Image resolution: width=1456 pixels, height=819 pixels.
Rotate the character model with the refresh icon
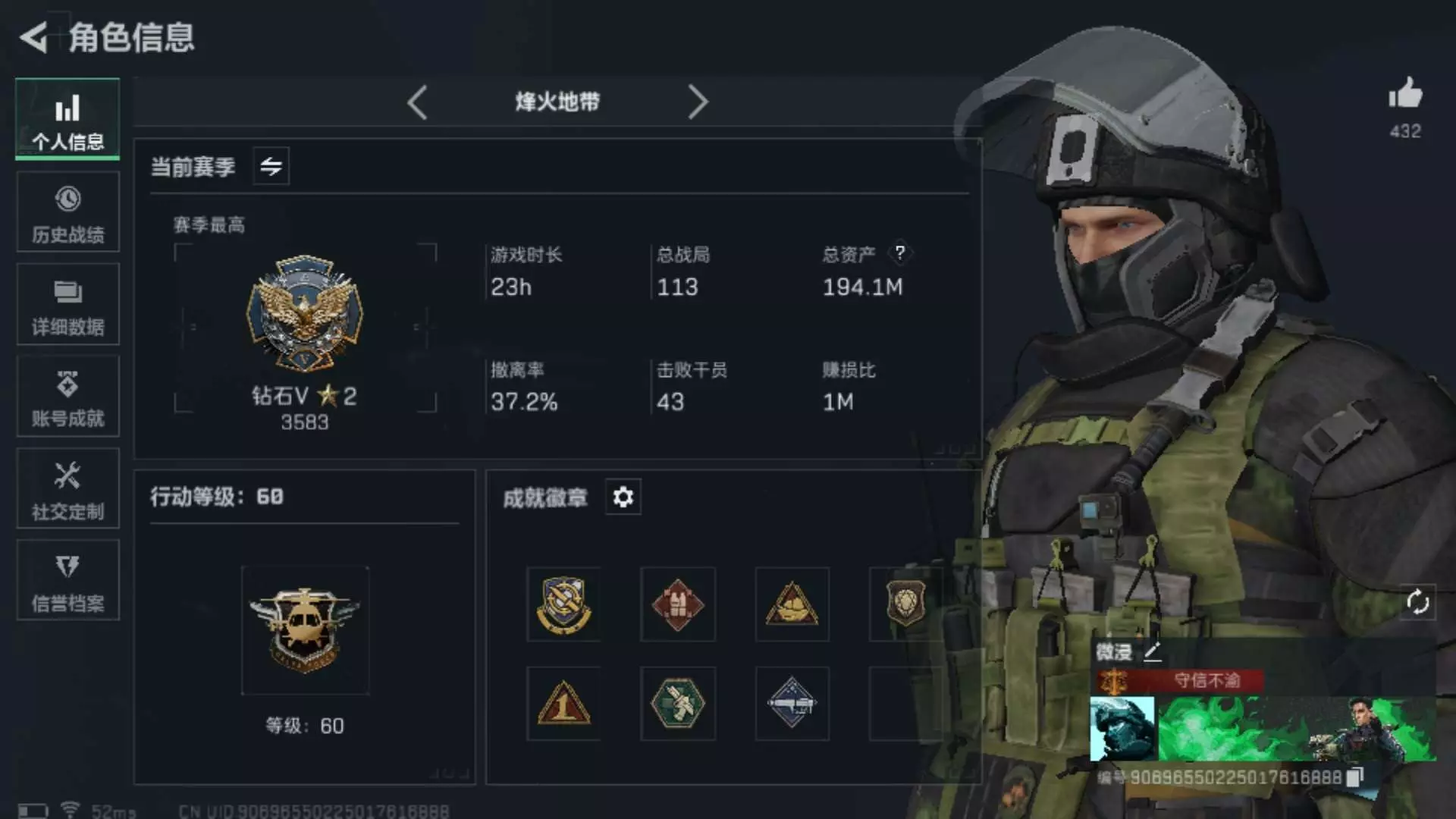(x=1417, y=602)
